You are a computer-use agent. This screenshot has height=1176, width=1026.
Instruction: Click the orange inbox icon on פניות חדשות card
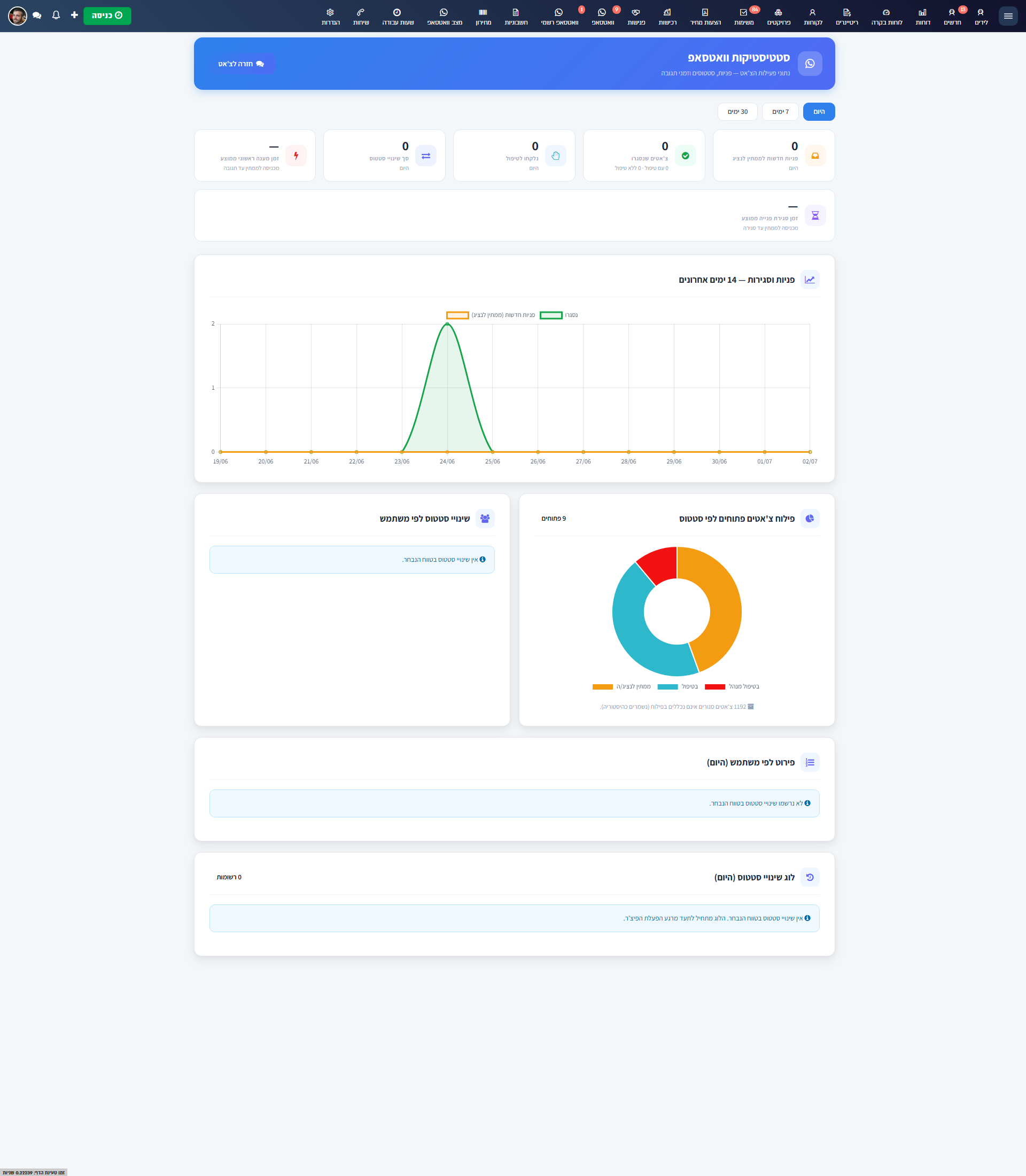point(815,155)
